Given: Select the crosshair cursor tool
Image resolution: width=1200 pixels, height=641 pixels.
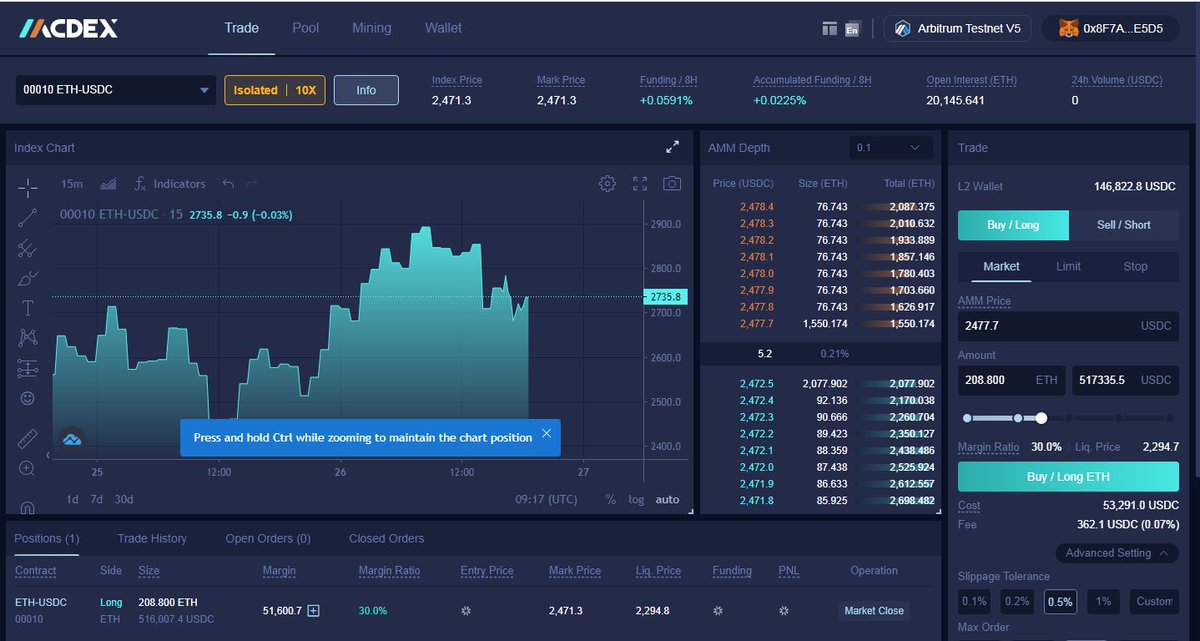Looking at the screenshot, I should (x=28, y=186).
